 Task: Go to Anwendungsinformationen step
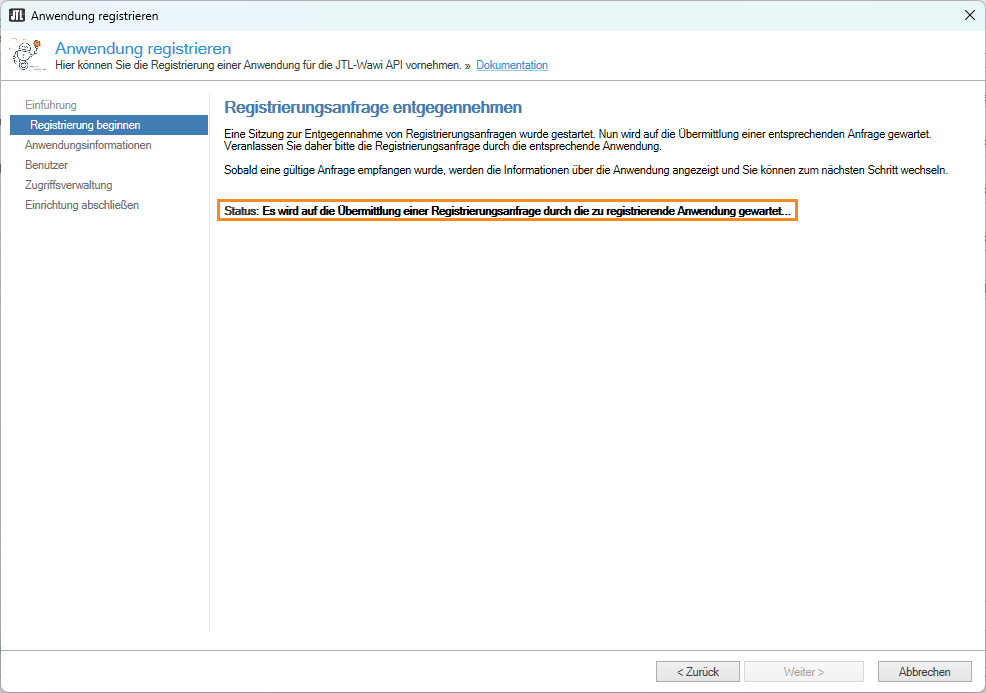[x=88, y=145]
